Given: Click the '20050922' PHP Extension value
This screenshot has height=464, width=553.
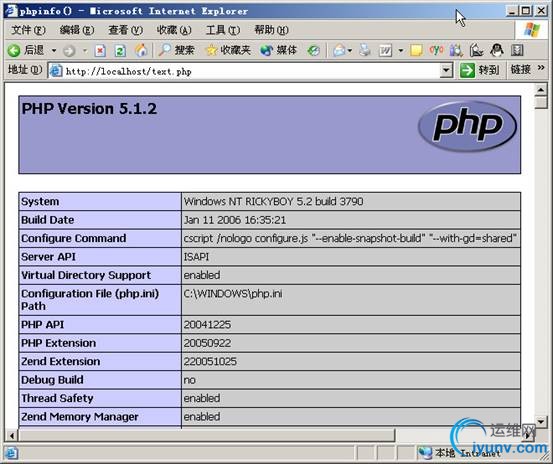Looking at the screenshot, I should coord(207,343).
